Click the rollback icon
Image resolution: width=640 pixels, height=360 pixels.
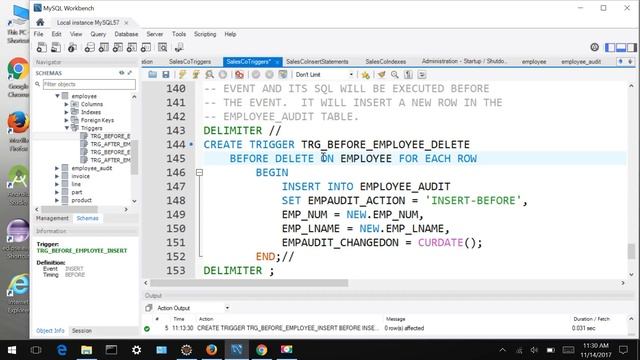(x=269, y=75)
